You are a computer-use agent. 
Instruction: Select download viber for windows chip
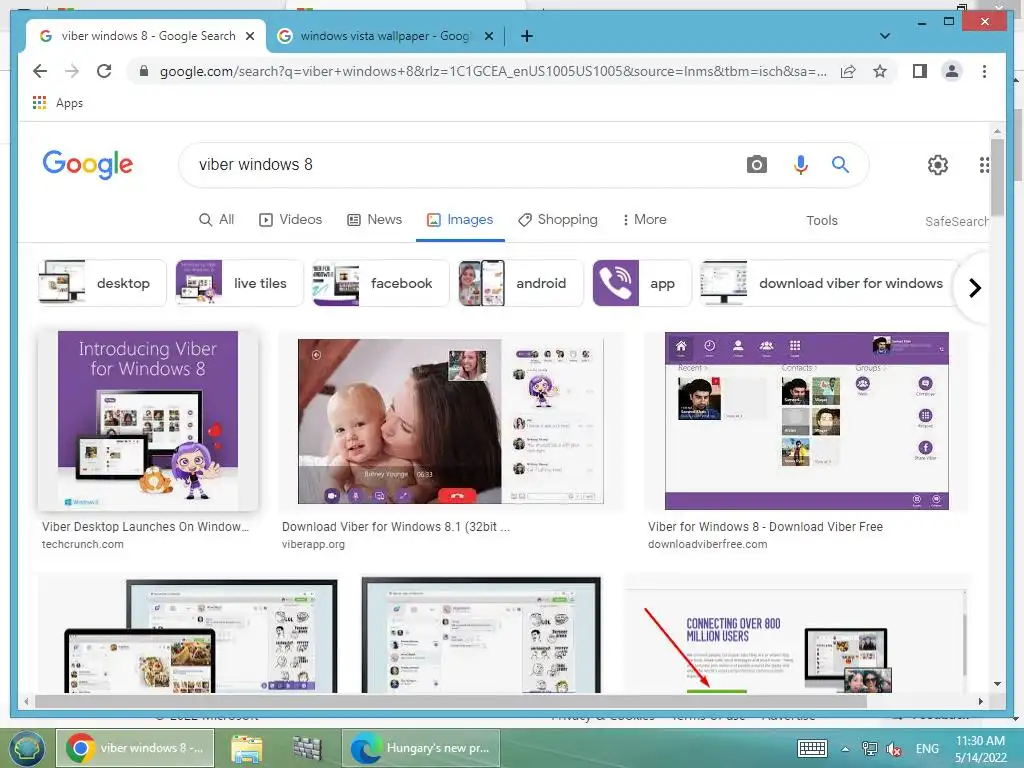829,283
